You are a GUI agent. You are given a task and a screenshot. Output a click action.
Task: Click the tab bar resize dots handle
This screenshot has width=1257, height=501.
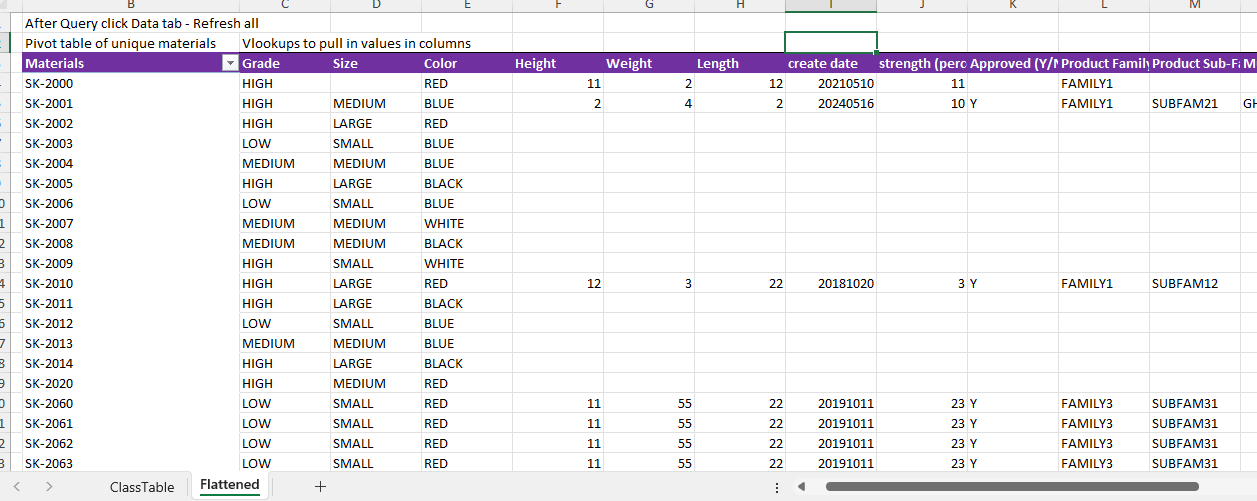pos(777,487)
